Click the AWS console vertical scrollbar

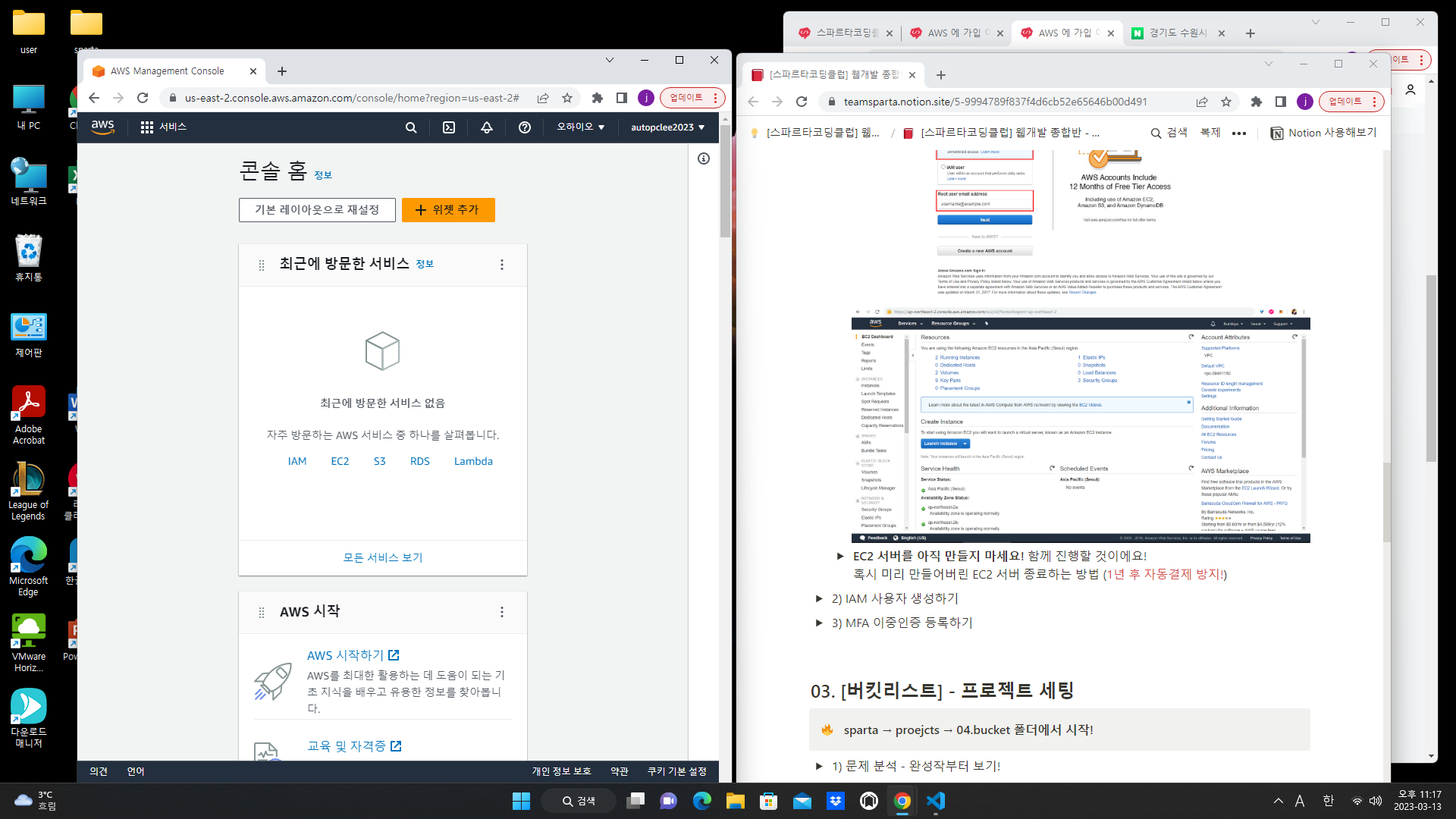[x=725, y=182]
